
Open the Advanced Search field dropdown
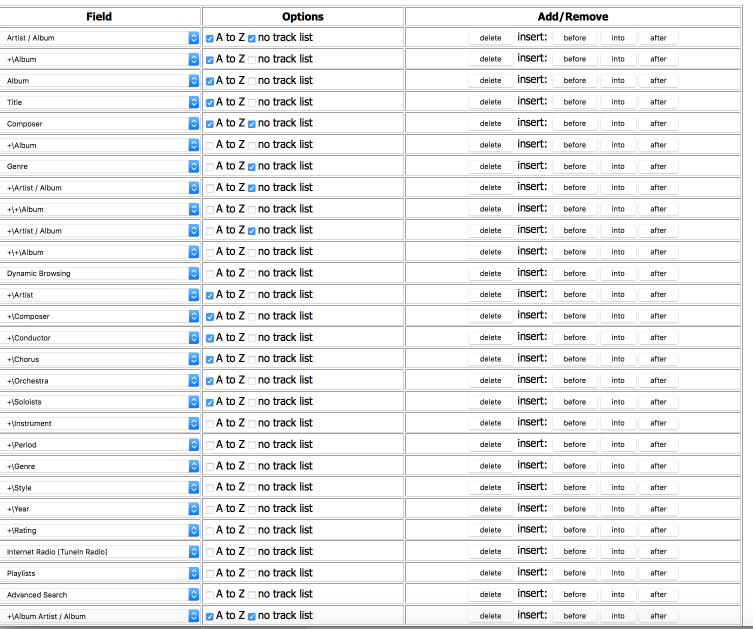100,595
